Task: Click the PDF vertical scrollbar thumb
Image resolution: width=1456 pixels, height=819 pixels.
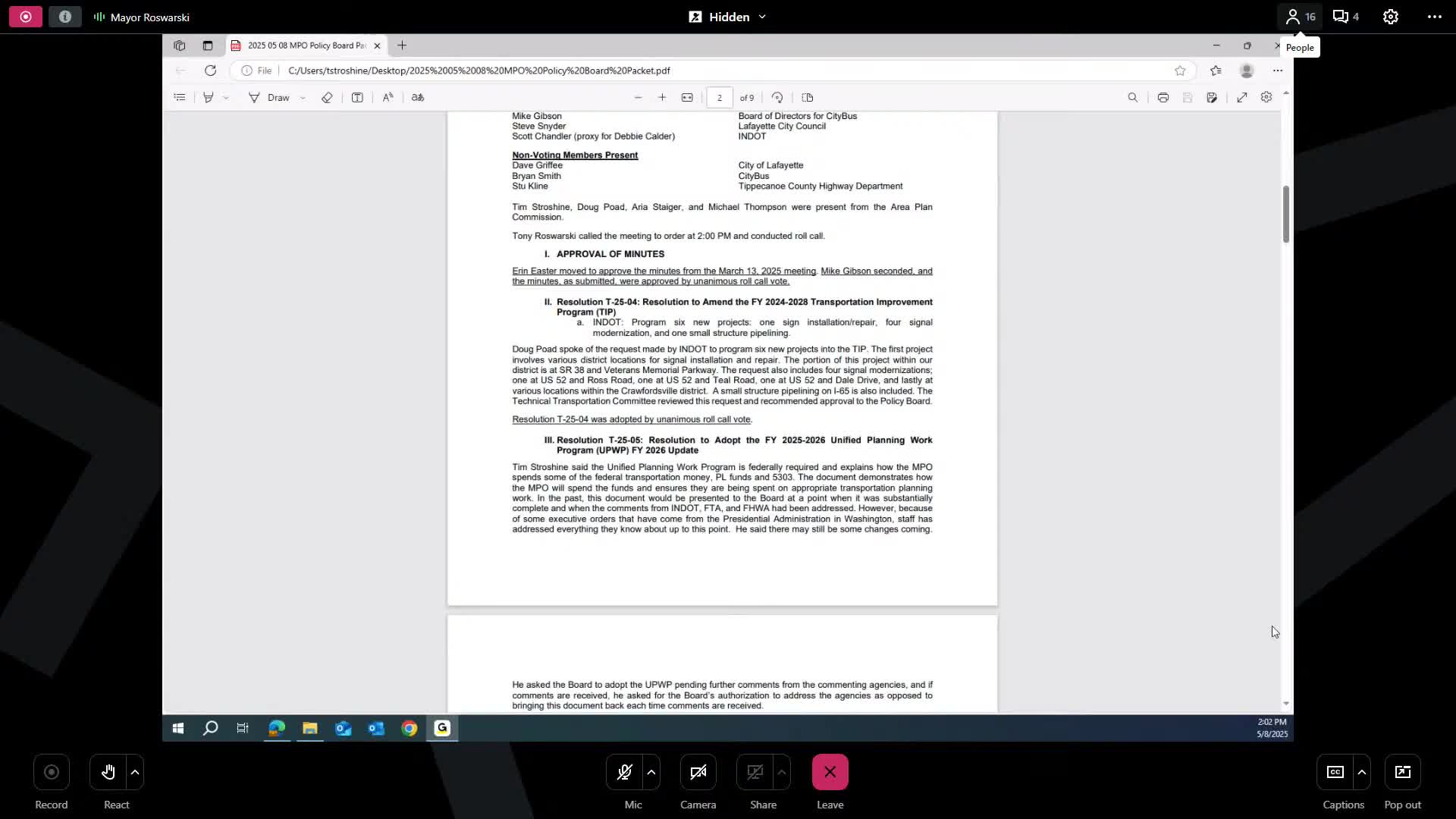Action: [1285, 214]
